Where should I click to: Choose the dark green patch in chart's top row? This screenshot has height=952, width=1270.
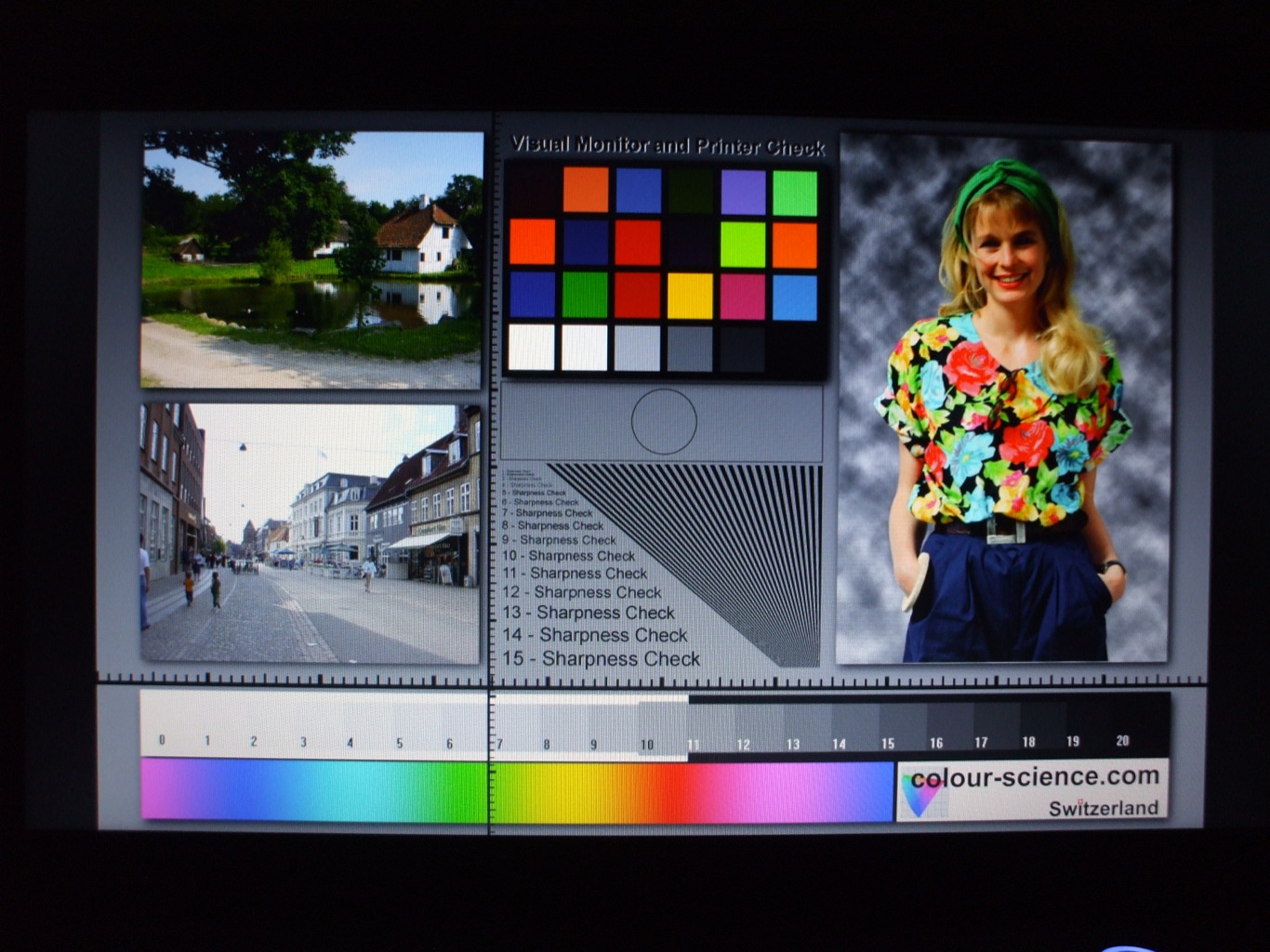point(691,192)
